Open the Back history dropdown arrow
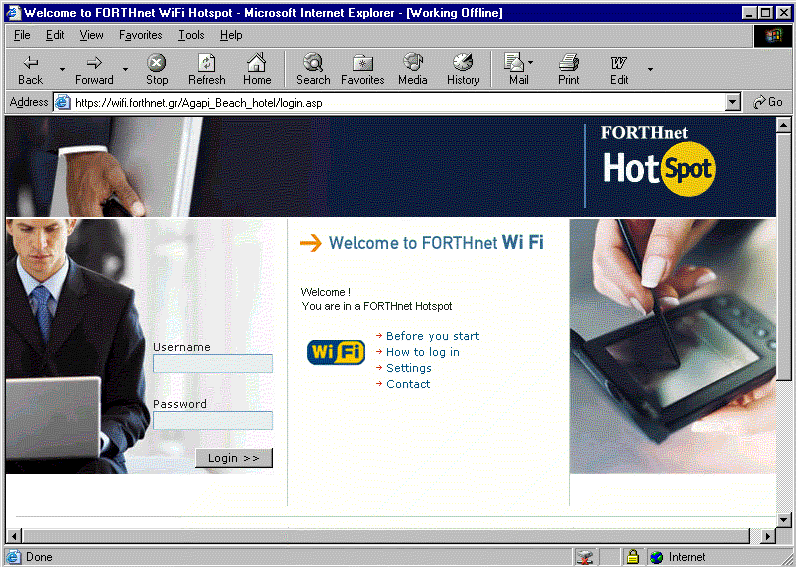The image size is (796, 567). [x=62, y=70]
